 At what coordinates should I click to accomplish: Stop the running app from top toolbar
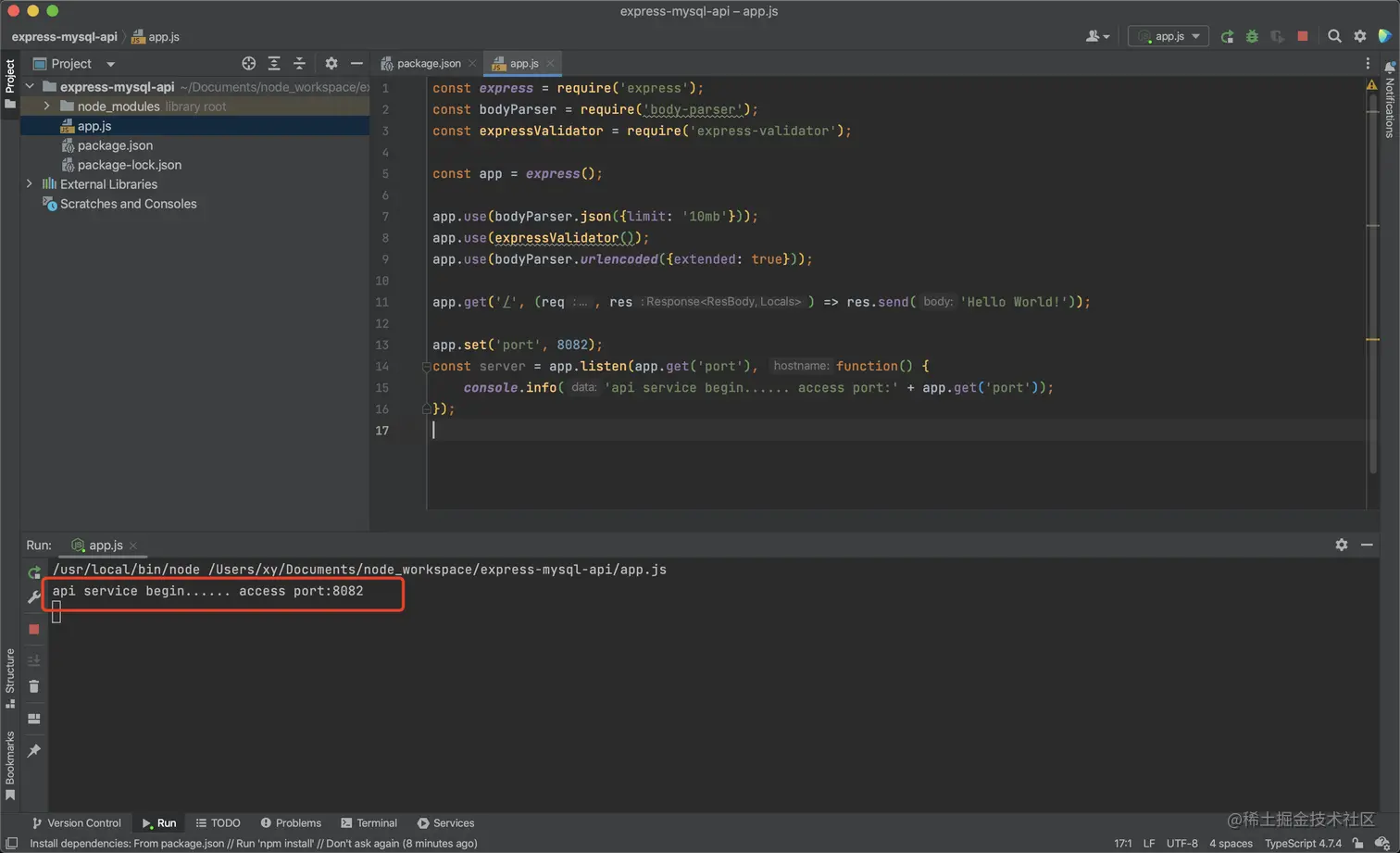pyautogui.click(x=1303, y=36)
